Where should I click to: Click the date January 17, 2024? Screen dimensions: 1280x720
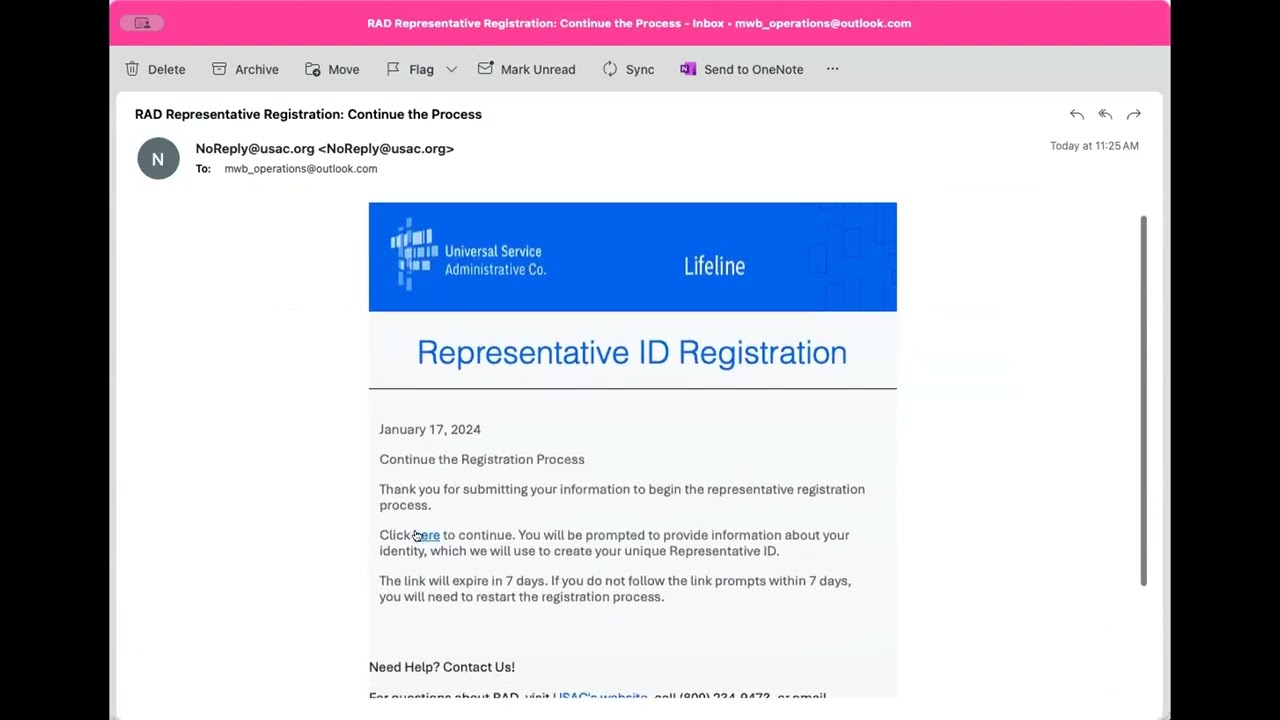[x=430, y=429]
